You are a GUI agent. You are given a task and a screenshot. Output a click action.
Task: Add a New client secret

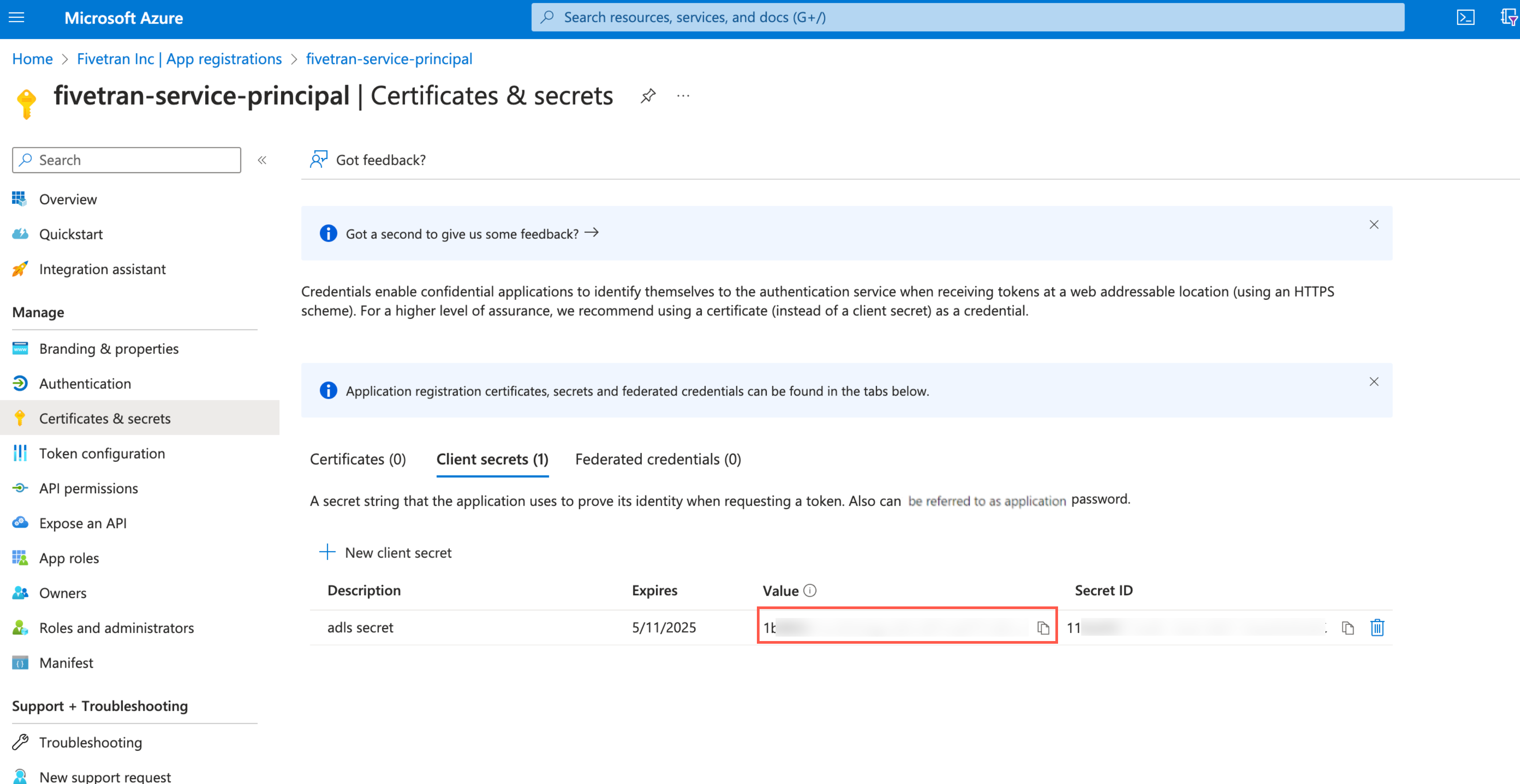coord(385,552)
